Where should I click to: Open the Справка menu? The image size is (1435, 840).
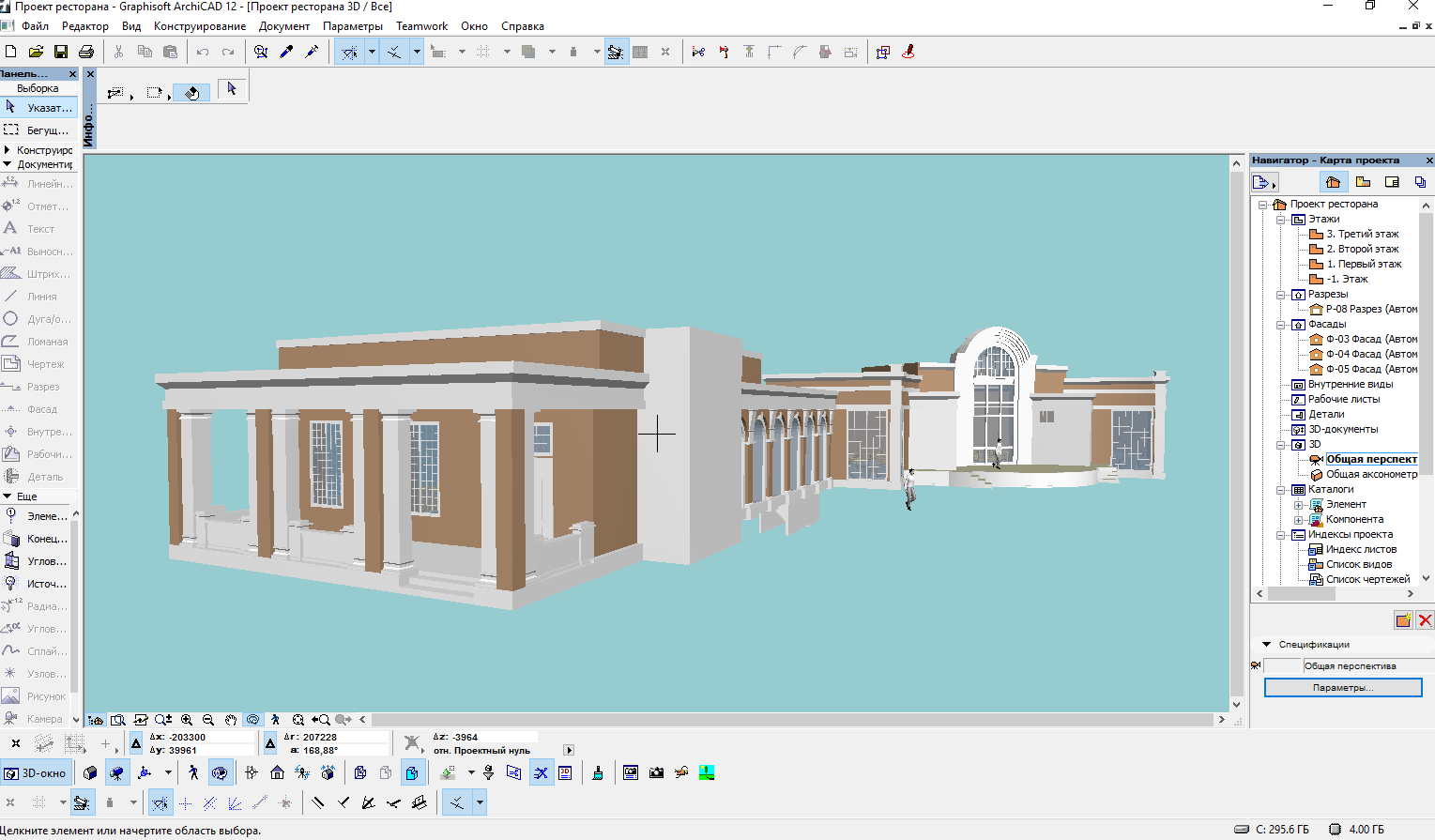click(x=523, y=26)
